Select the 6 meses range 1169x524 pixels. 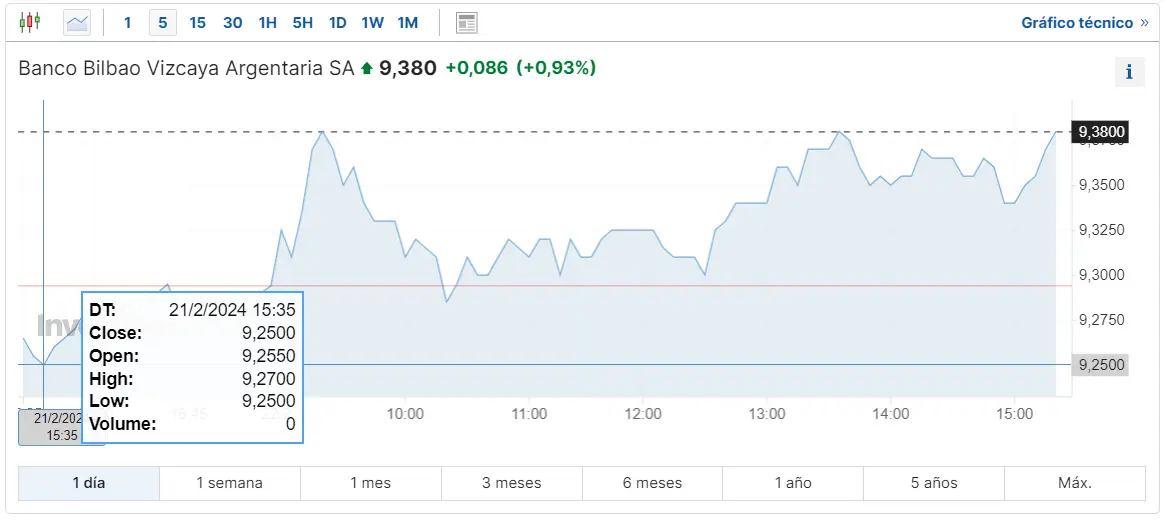tap(652, 483)
